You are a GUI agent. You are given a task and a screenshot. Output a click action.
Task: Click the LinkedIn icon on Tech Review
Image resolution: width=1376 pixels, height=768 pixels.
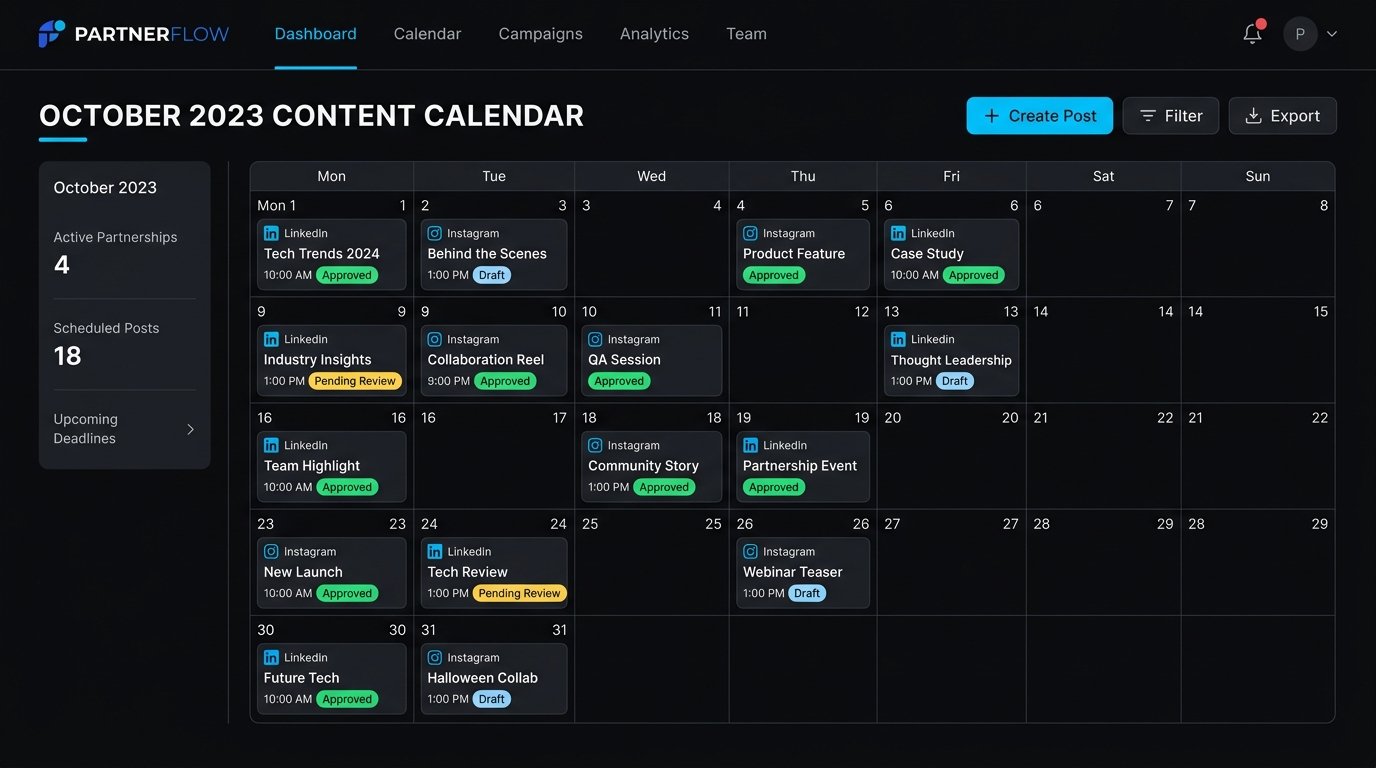435,551
